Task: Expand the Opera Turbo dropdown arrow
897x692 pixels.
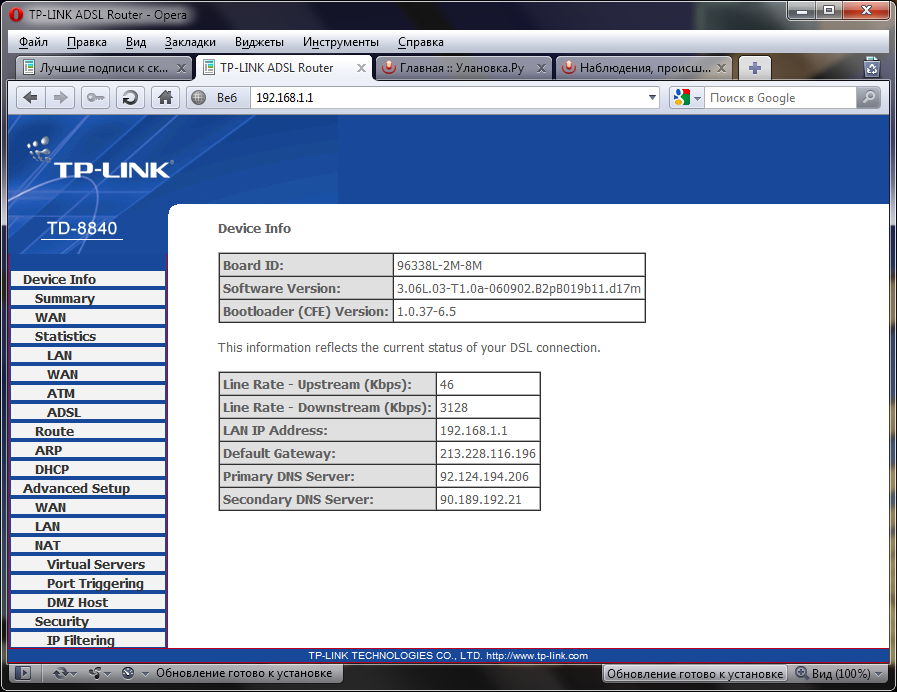Action: 145,674
